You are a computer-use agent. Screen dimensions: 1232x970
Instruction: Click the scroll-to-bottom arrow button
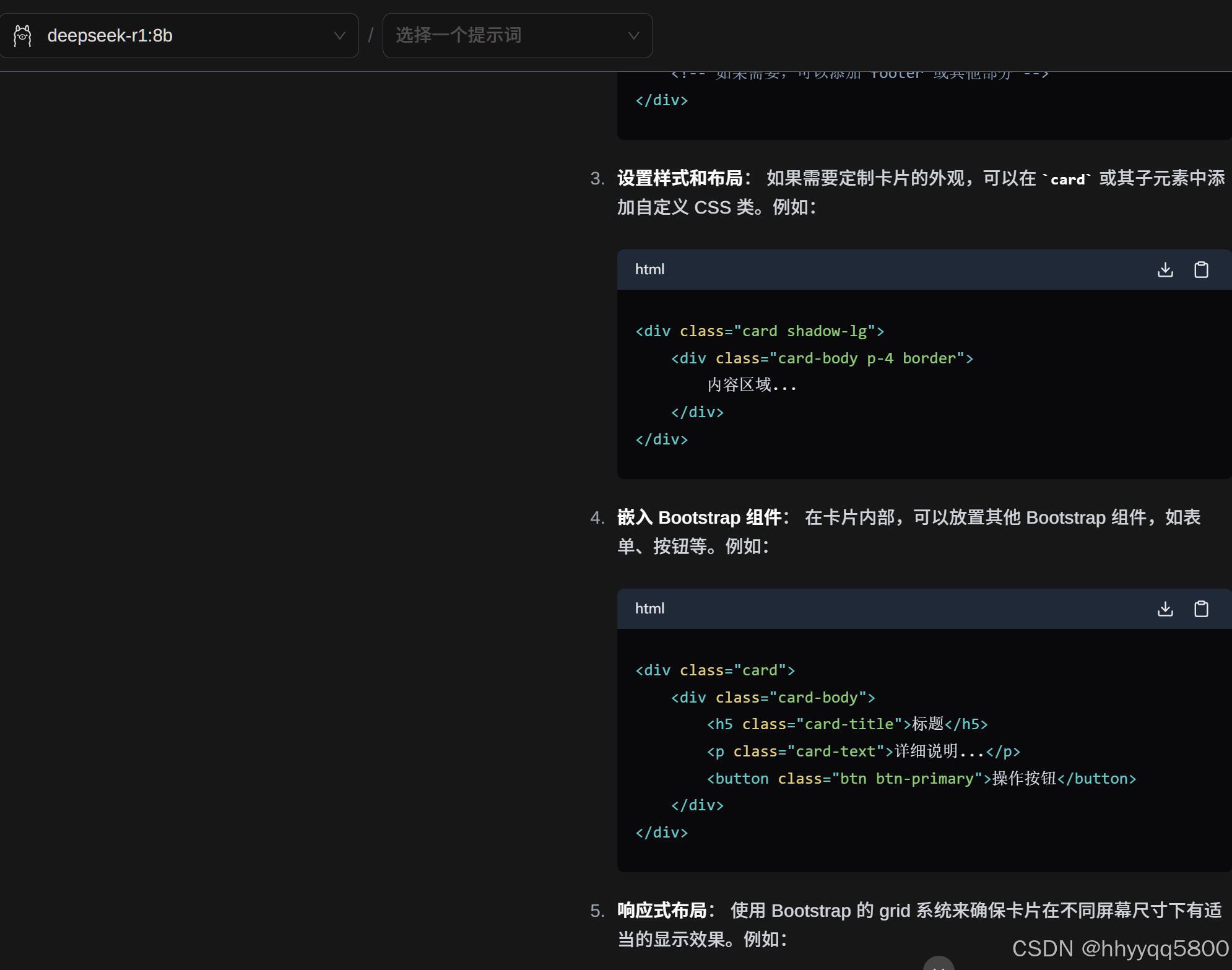coord(939,964)
